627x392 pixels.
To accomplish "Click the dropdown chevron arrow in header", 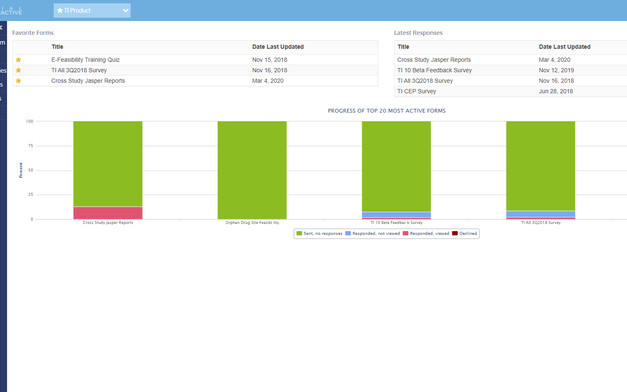I will point(126,10).
